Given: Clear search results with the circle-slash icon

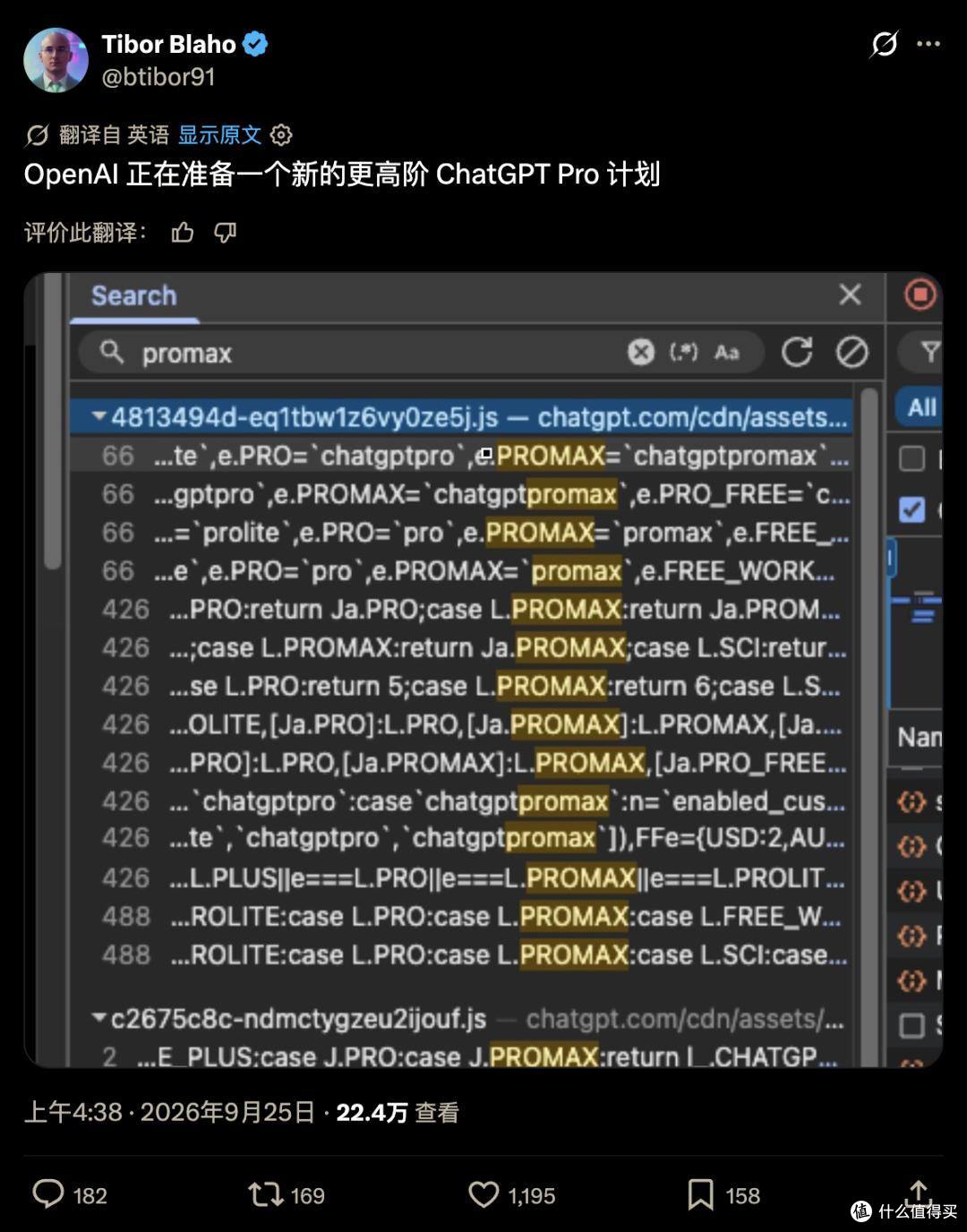Looking at the screenshot, I should [x=851, y=352].
